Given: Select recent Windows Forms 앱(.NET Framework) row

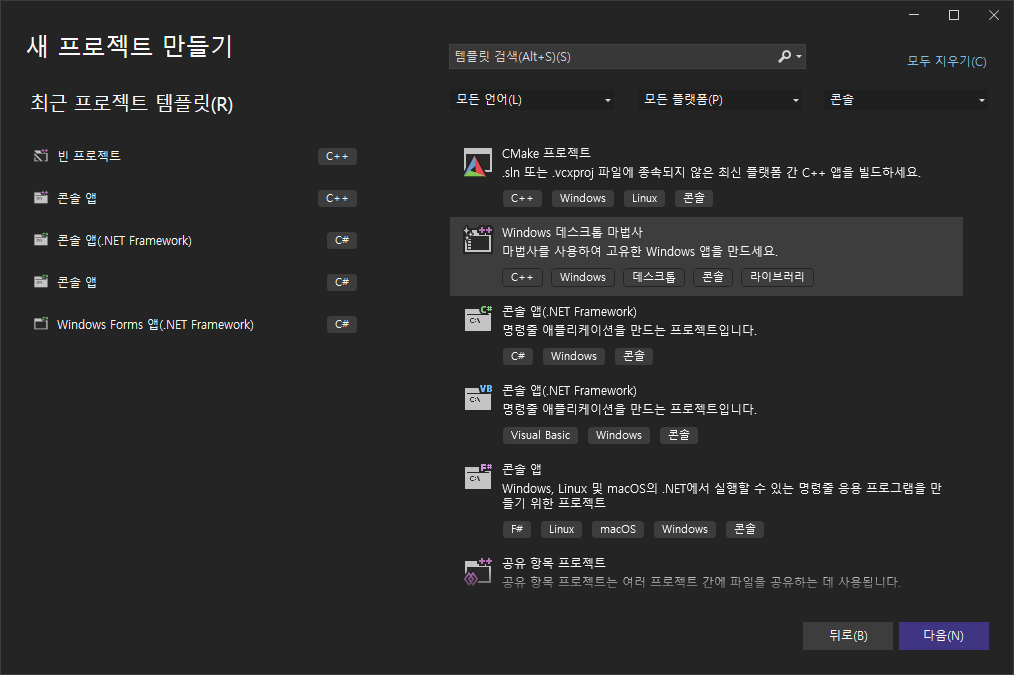Looking at the screenshot, I should tap(195, 324).
